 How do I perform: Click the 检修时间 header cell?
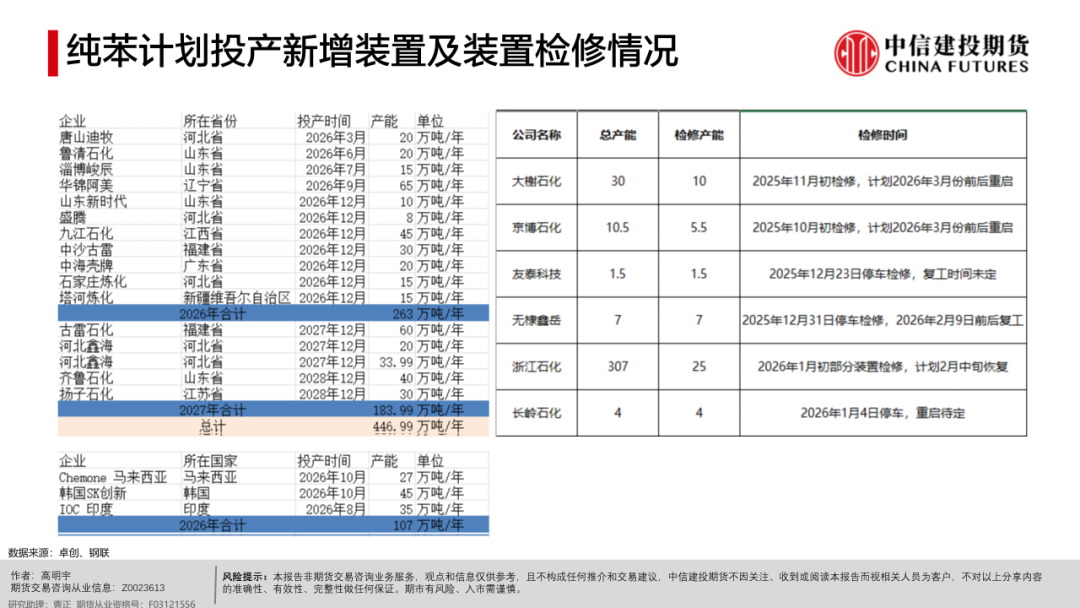[x=883, y=135]
